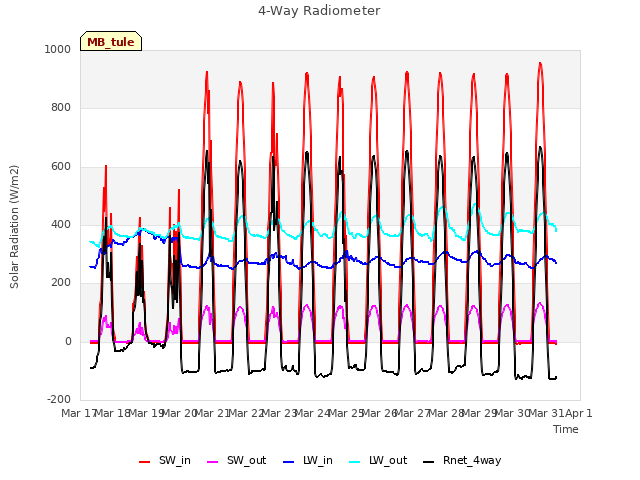Screen dimensions: 640x480
Task: Click the Mar 31 SW_in peak
Action: [540, 63]
